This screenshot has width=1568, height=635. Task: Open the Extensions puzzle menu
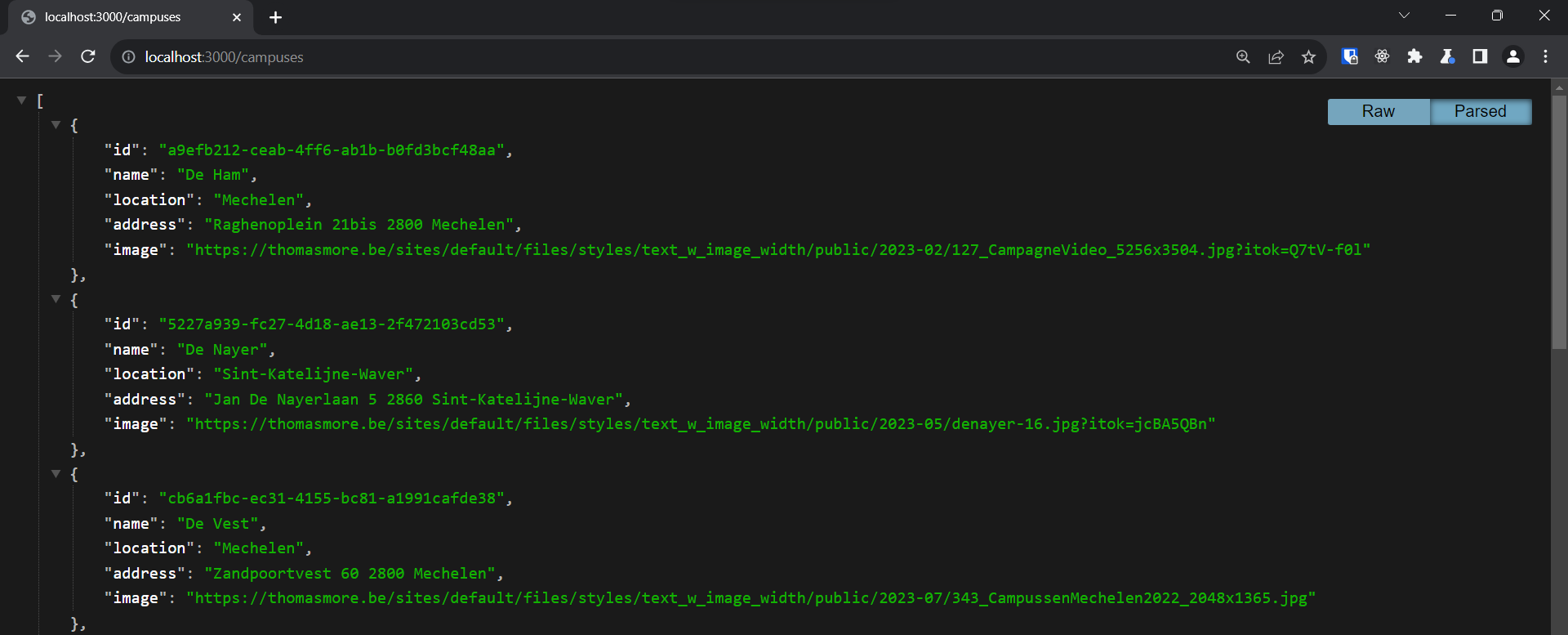[1414, 56]
